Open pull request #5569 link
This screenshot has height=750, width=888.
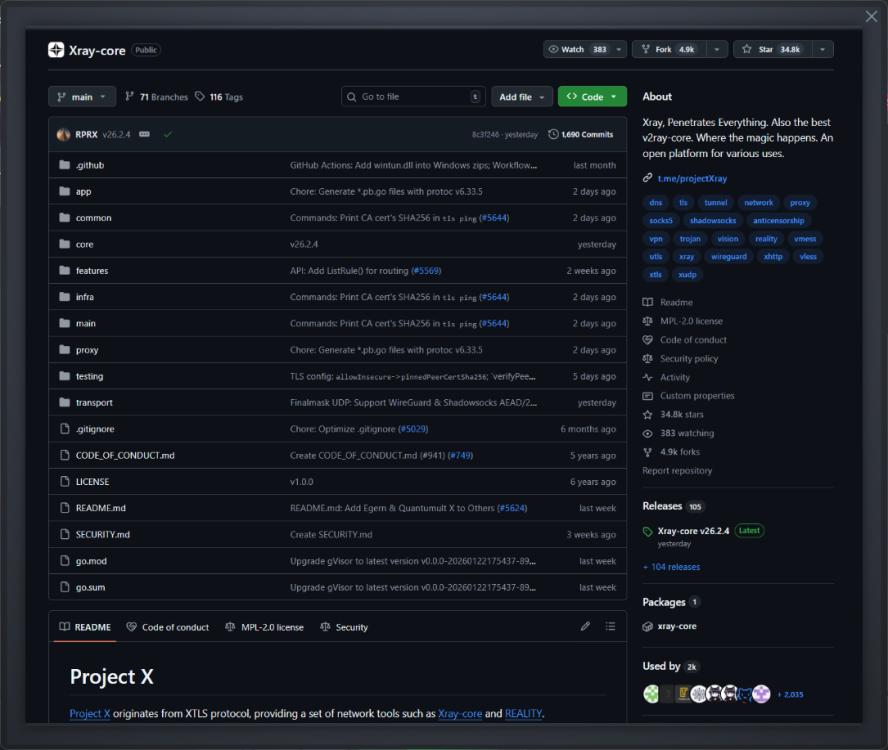pyautogui.click(x=426, y=271)
